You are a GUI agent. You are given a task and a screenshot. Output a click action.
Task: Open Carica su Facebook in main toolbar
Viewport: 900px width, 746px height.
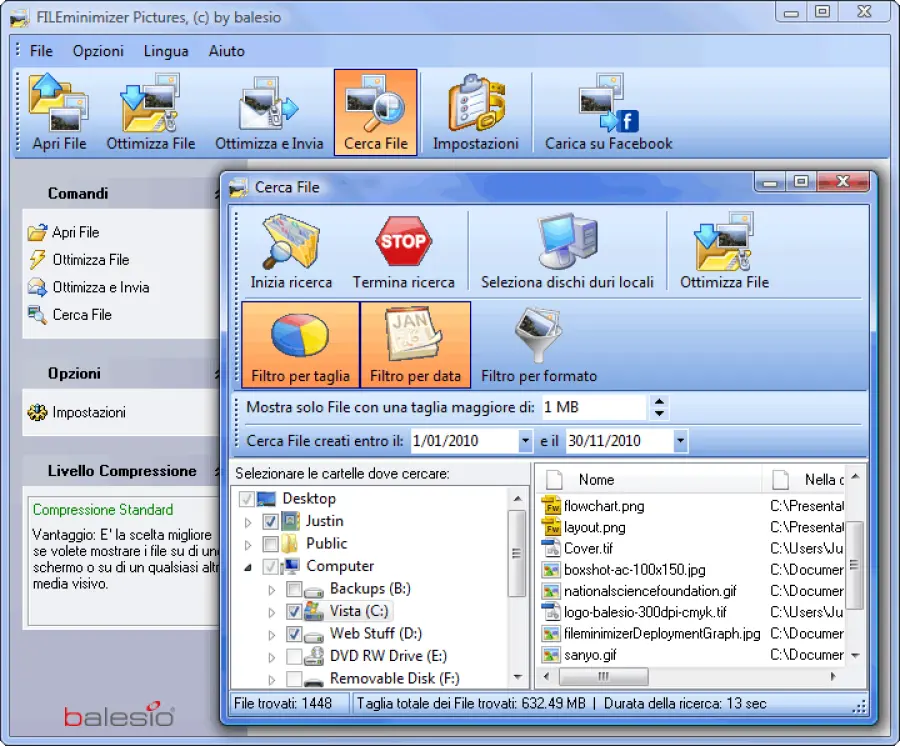coord(608,111)
